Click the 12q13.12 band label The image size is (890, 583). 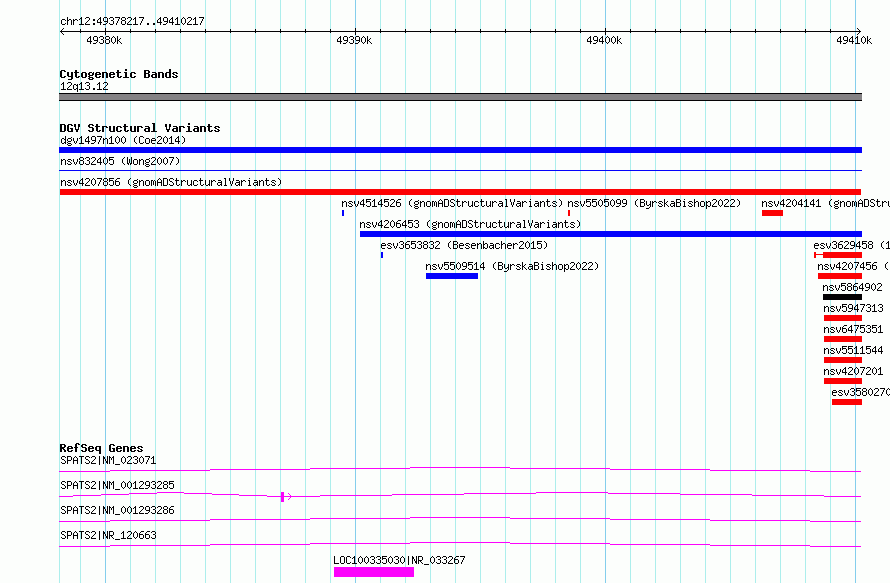84,86
